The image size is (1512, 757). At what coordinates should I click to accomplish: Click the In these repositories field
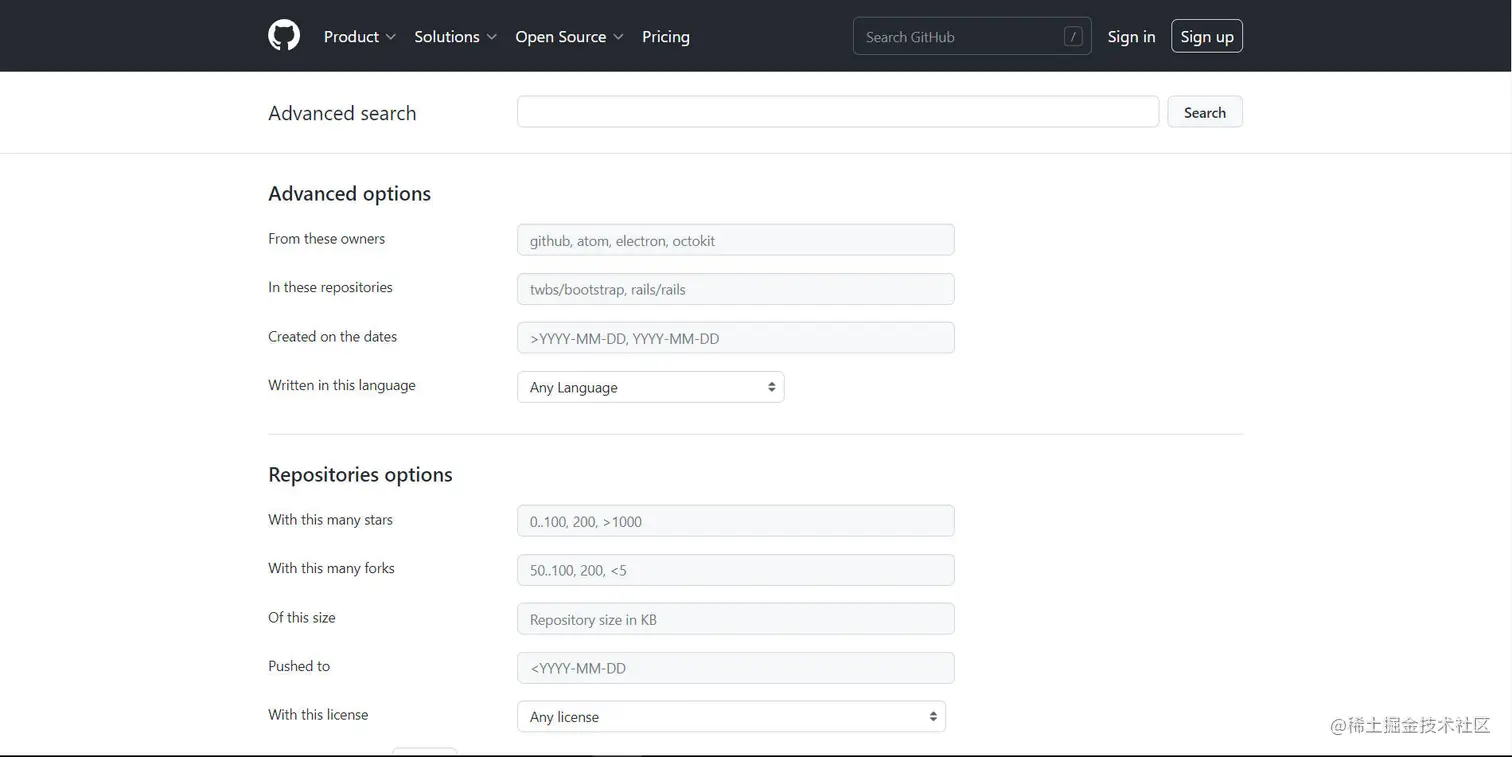coord(735,289)
